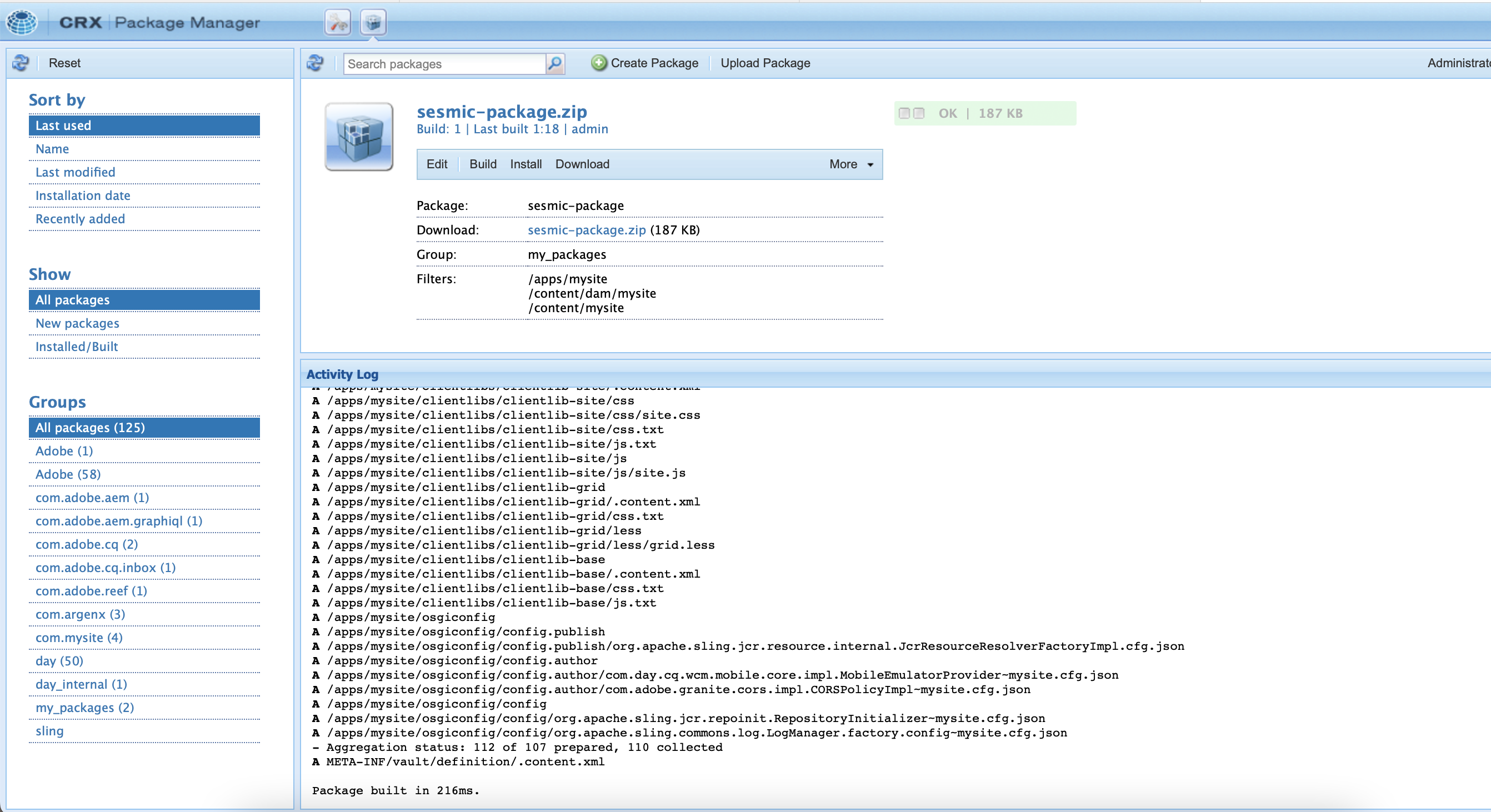Click the Upload Package button

coord(765,63)
